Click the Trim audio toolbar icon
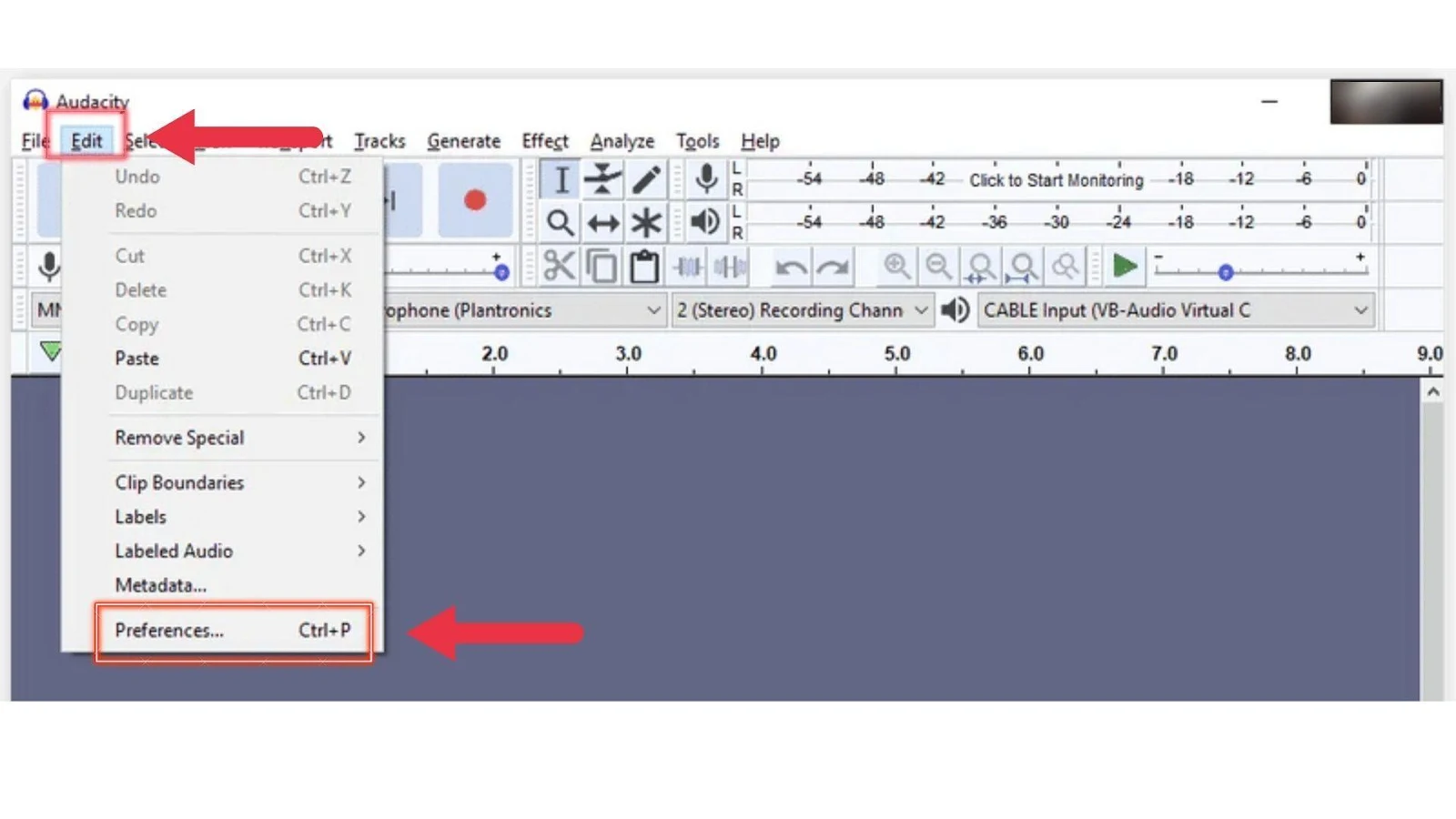Screen dimensions: 1456x819 [688, 267]
